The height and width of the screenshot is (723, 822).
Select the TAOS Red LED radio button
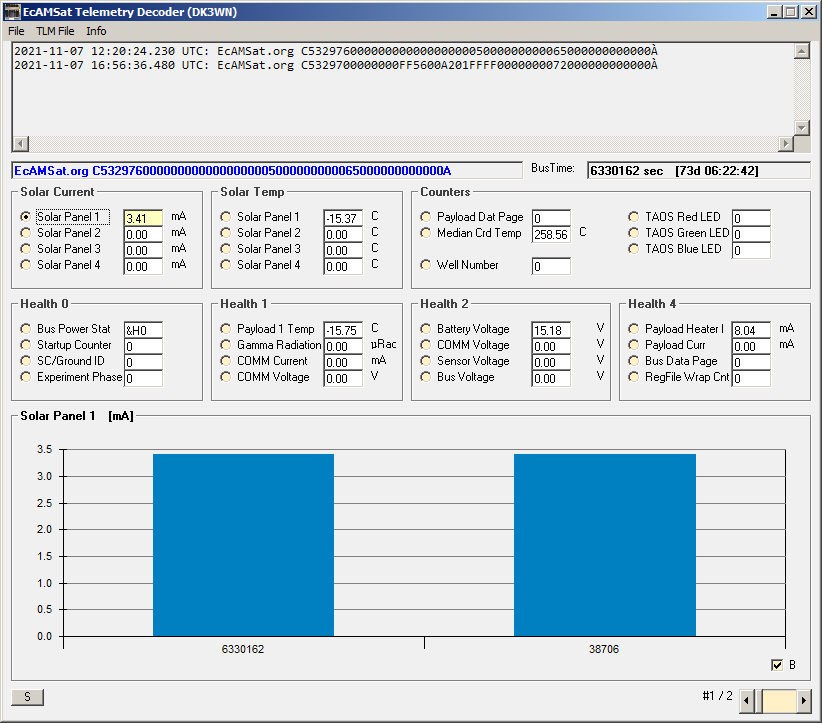click(x=633, y=217)
